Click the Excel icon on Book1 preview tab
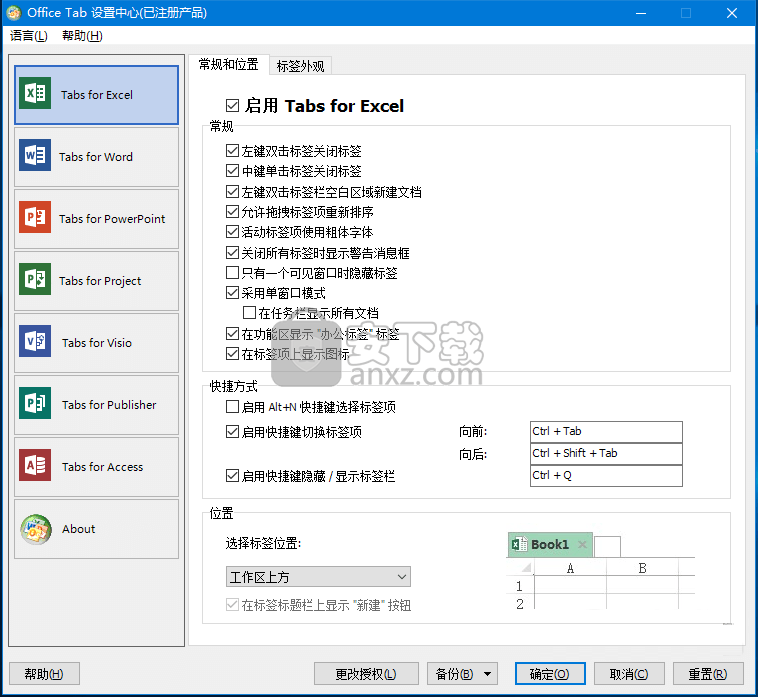Image resolution: width=758 pixels, height=697 pixels. click(519, 544)
